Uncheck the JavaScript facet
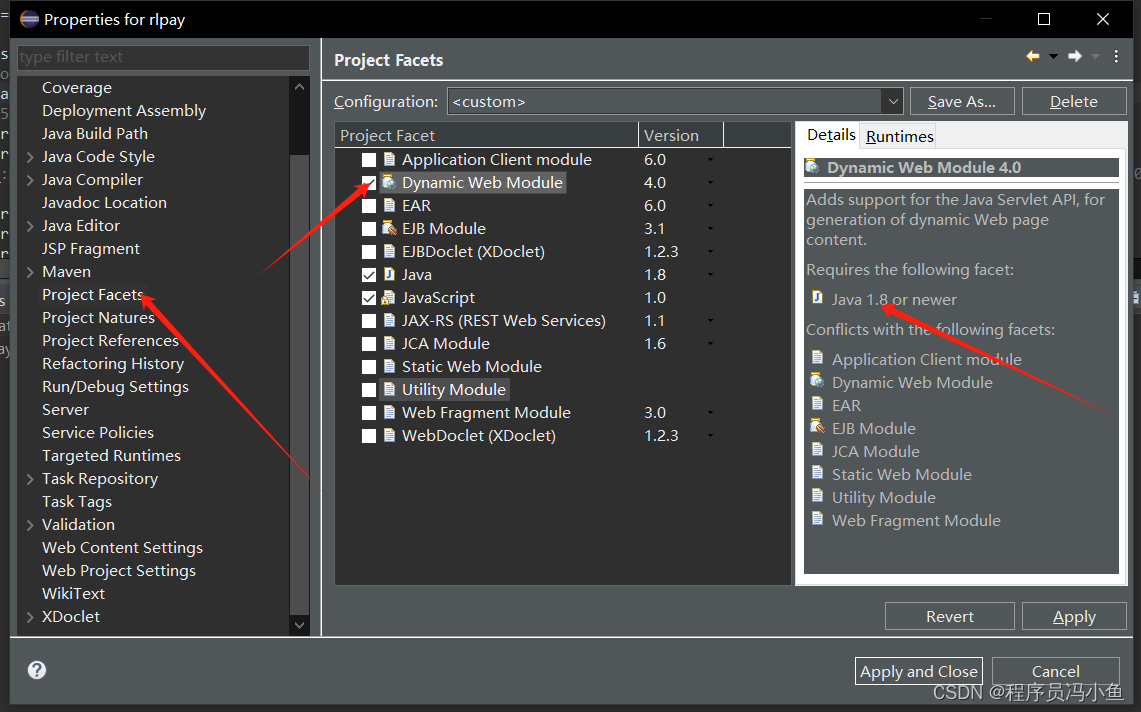Viewport: 1141px width, 712px height. [x=369, y=297]
